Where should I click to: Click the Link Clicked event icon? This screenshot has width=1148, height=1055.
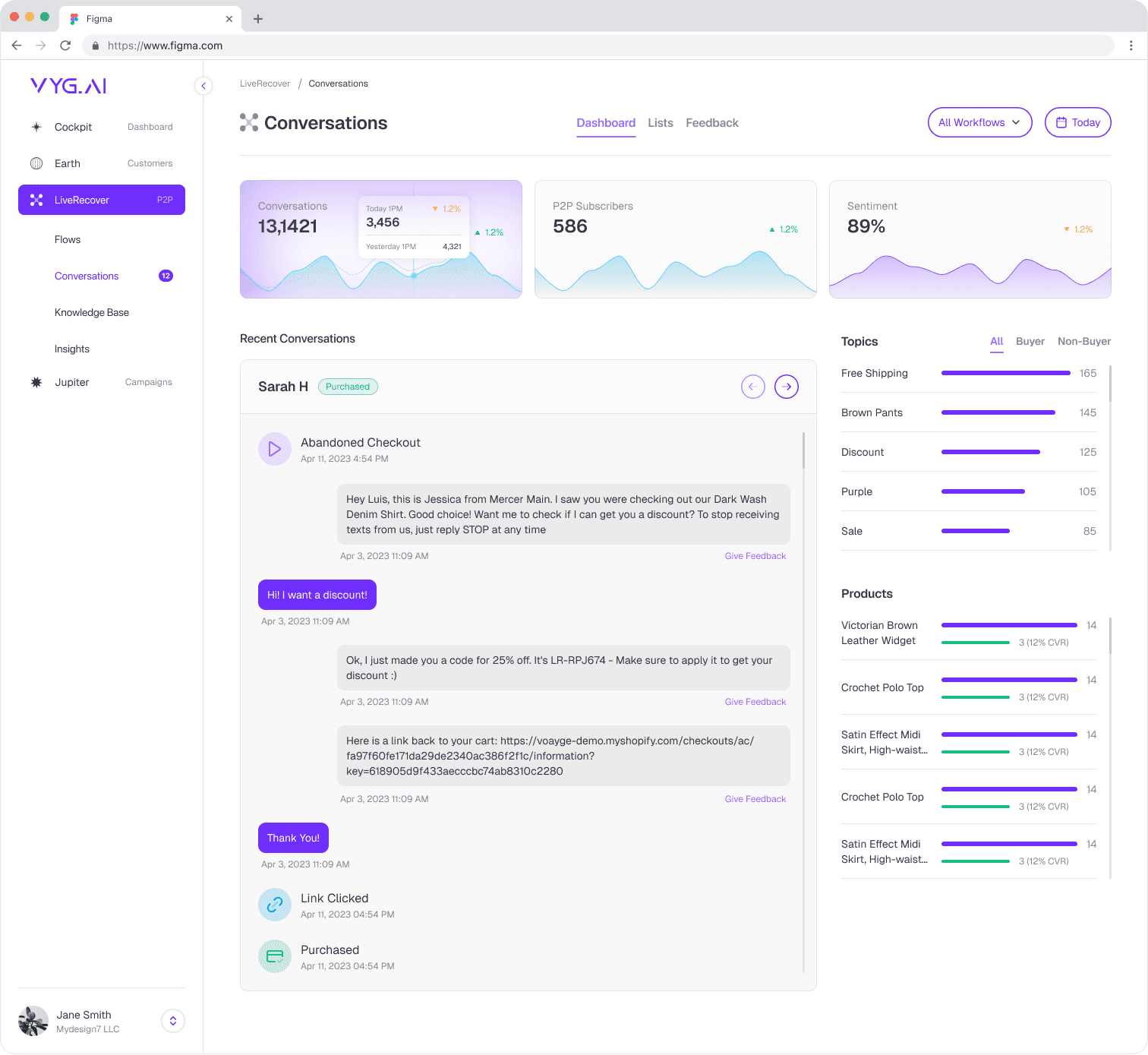(x=274, y=905)
